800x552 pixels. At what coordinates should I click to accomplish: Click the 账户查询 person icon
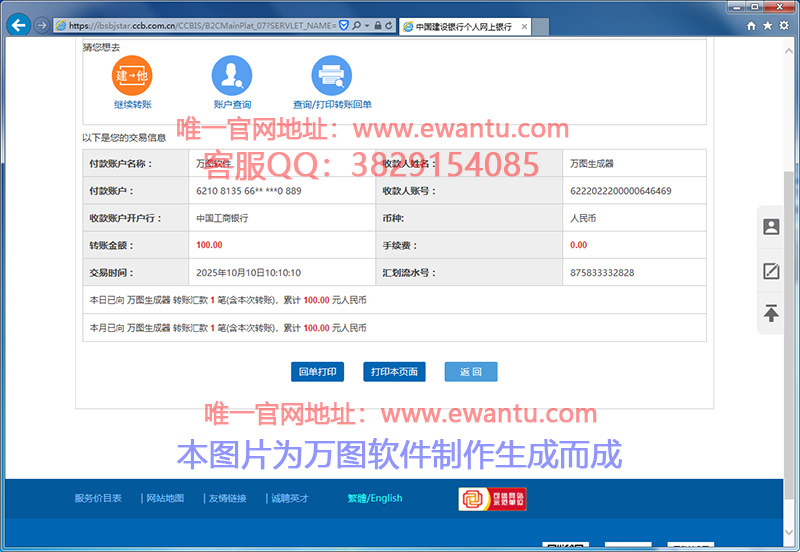(232, 76)
